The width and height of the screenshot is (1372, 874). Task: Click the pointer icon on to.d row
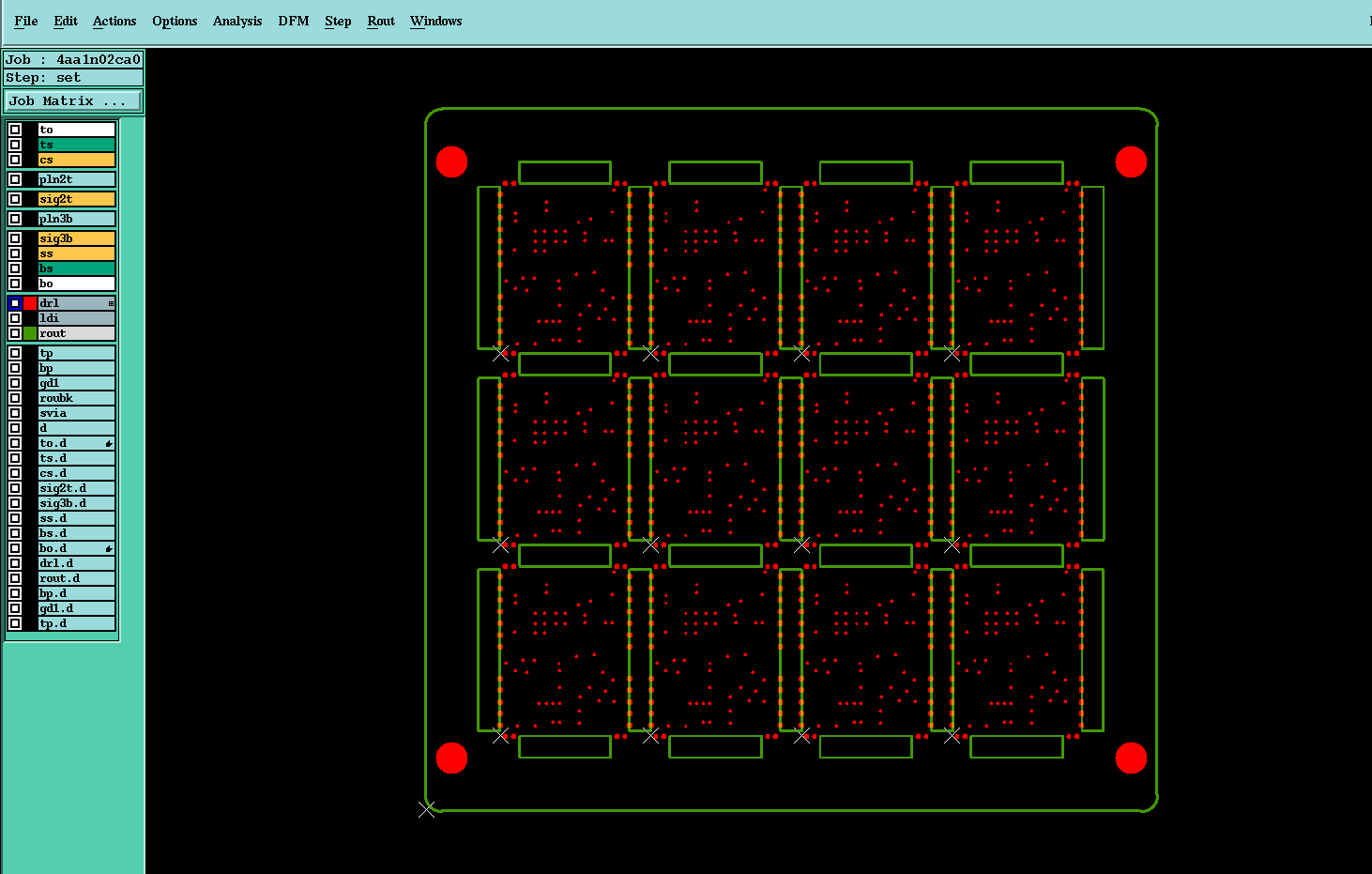[x=109, y=443]
